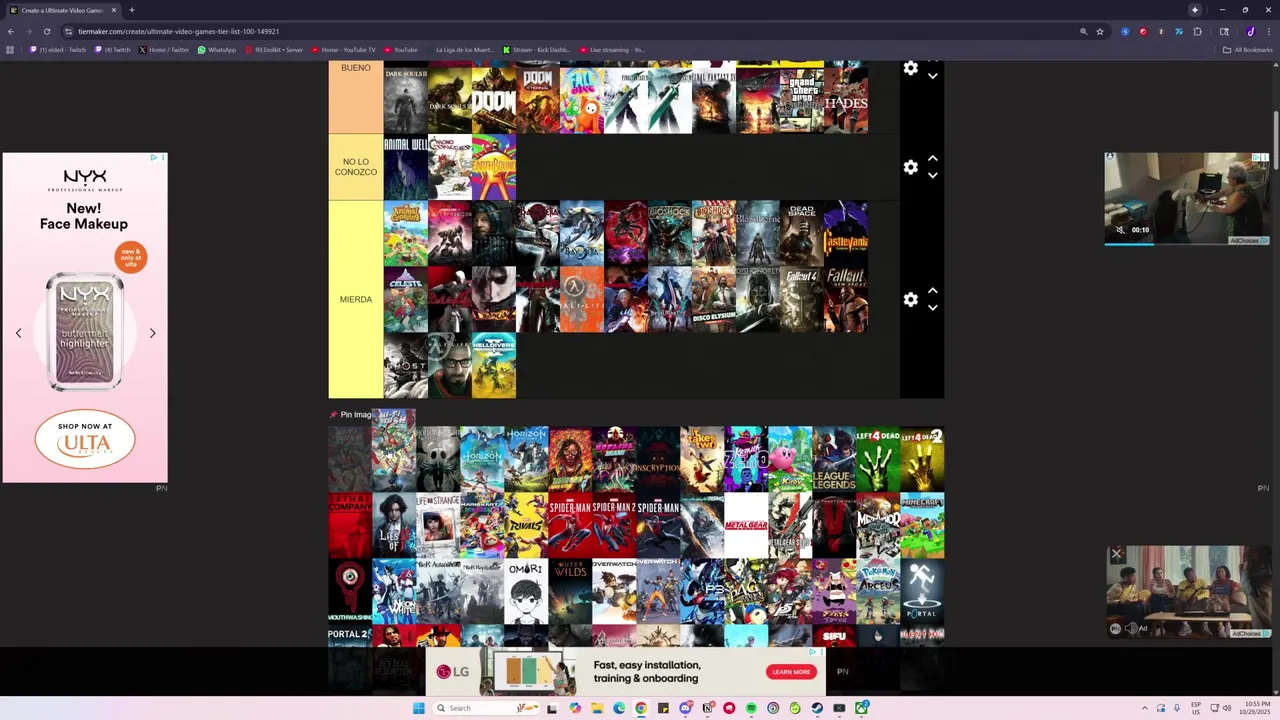The image size is (1280, 720).
Task: Bookmark this page with star icon
Action: (x=1100, y=31)
